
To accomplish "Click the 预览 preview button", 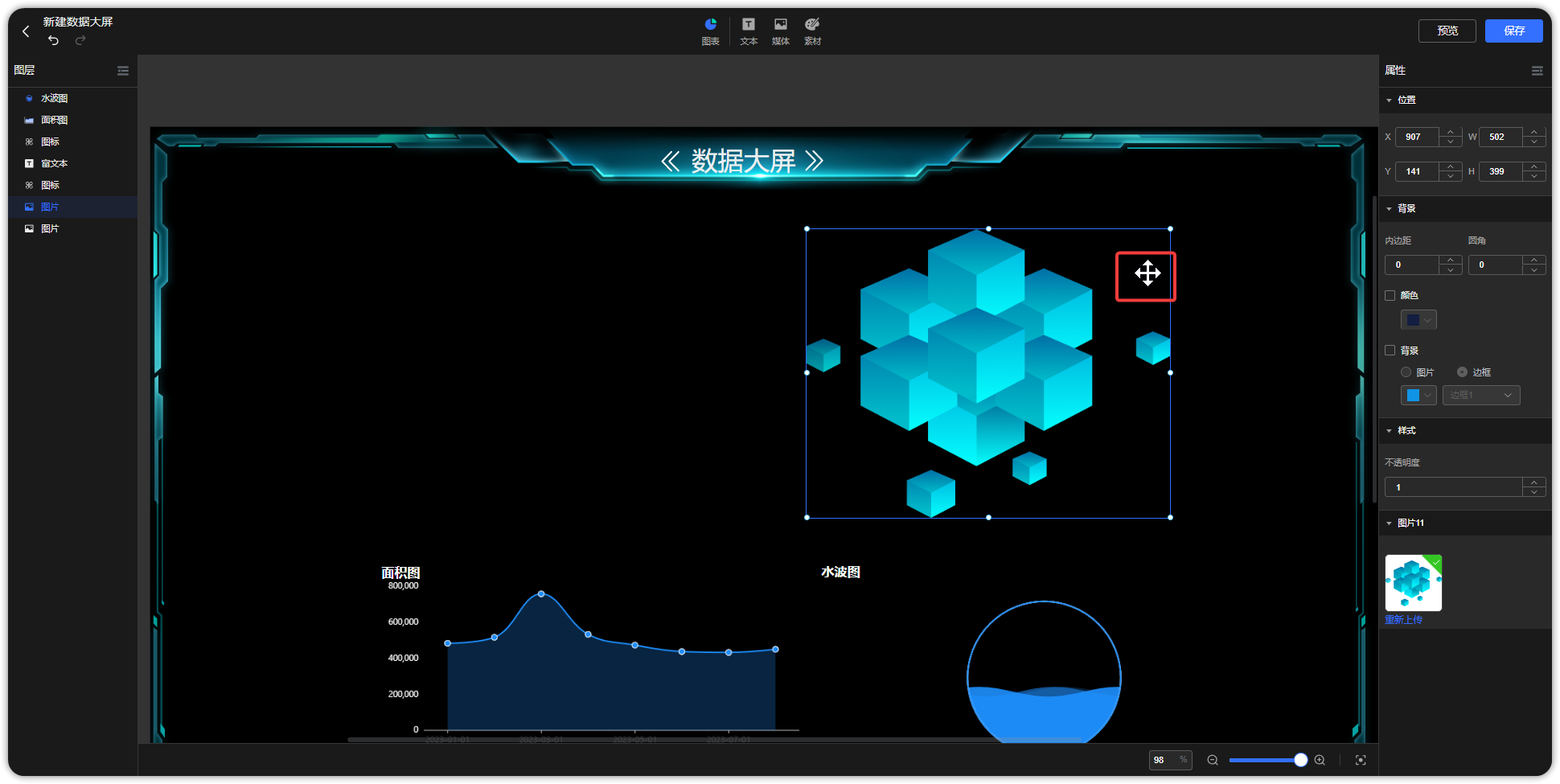I will coord(1447,31).
